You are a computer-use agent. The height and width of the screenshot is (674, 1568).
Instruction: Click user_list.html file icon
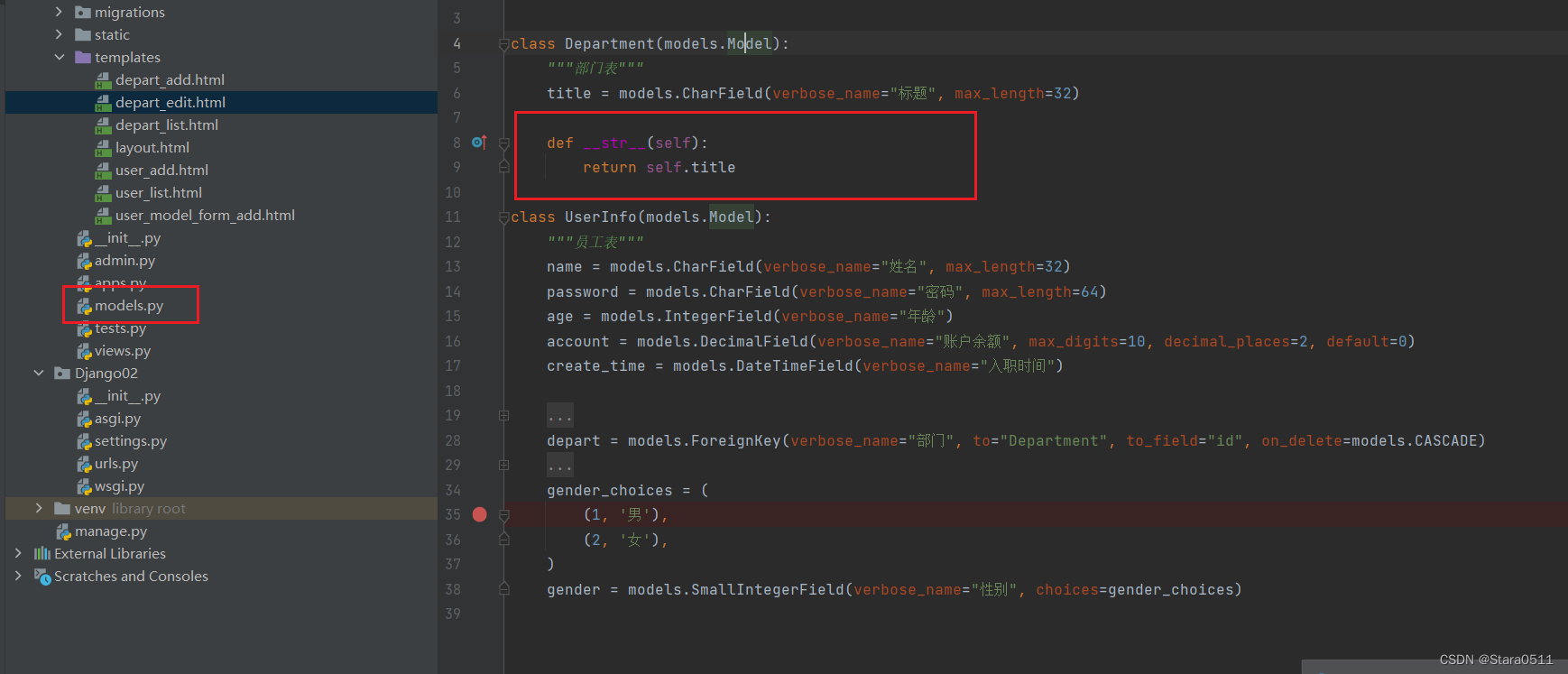(x=104, y=192)
